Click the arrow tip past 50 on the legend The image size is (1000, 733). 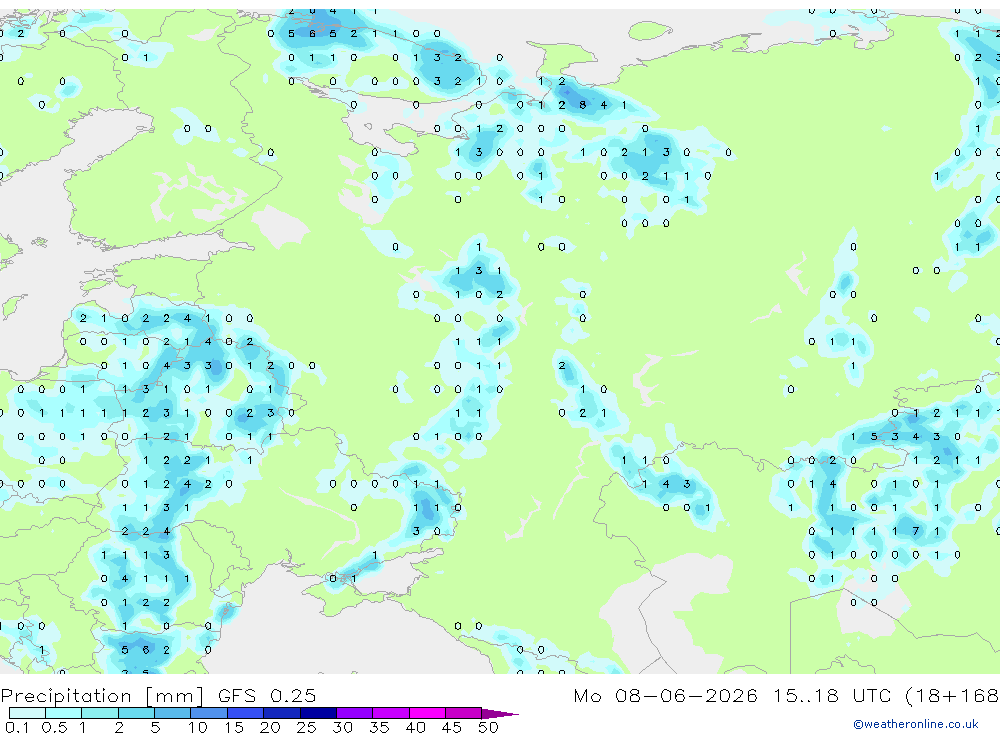[x=500, y=714]
